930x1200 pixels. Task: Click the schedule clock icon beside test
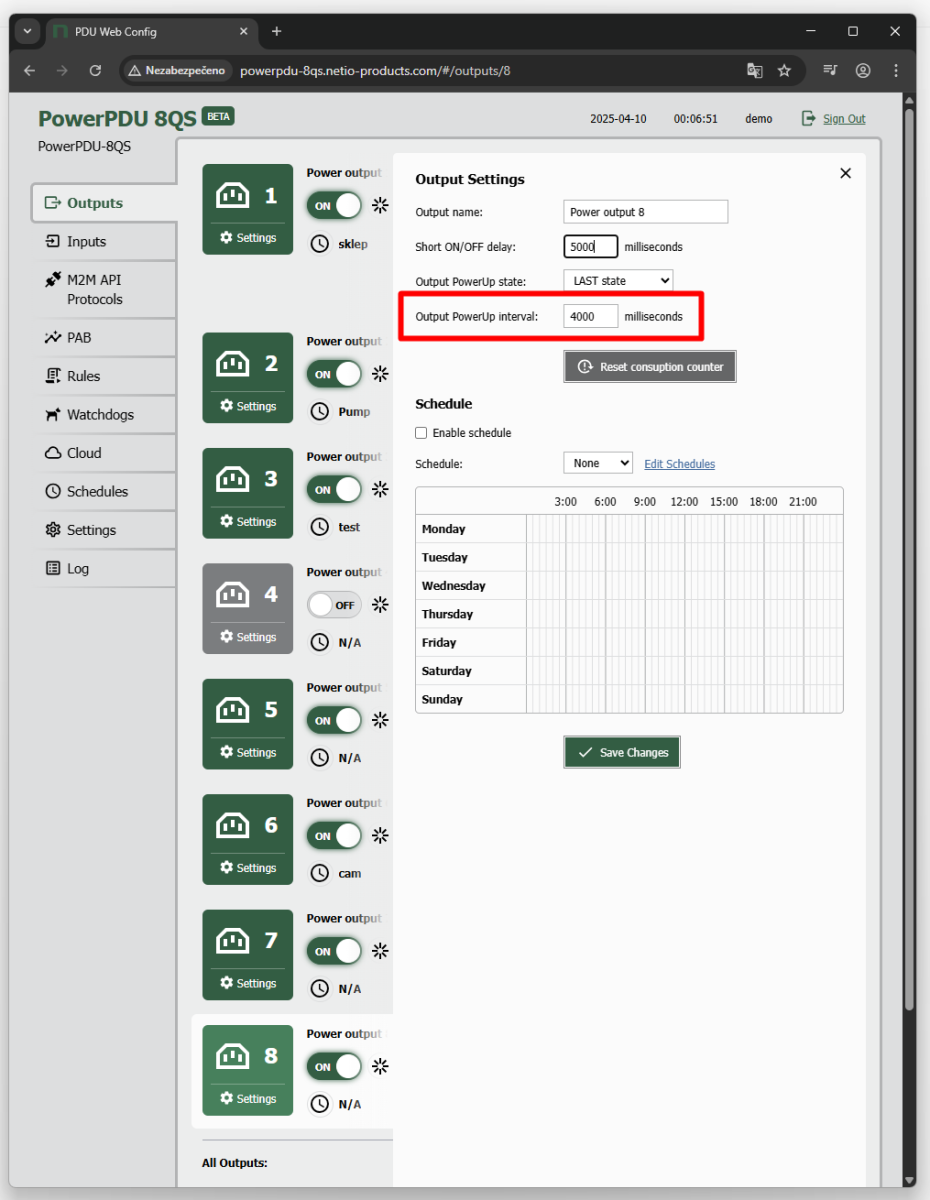(x=319, y=527)
